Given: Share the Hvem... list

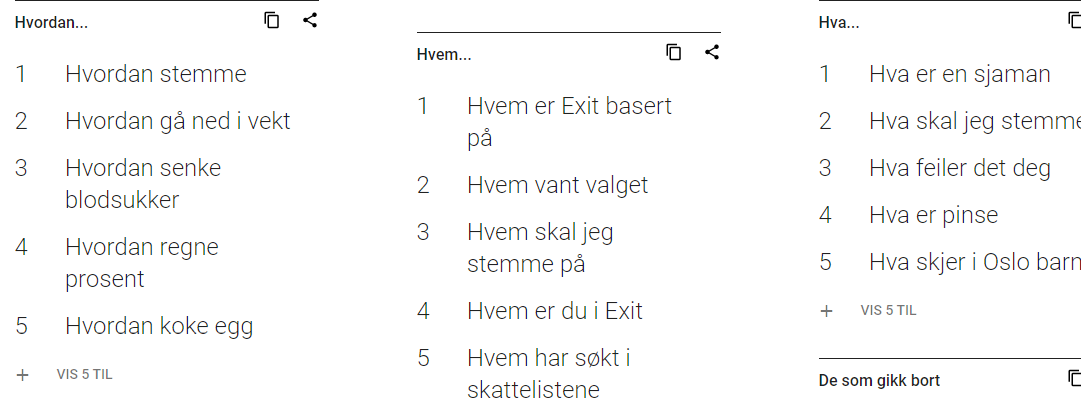Looking at the screenshot, I should click(x=711, y=52).
